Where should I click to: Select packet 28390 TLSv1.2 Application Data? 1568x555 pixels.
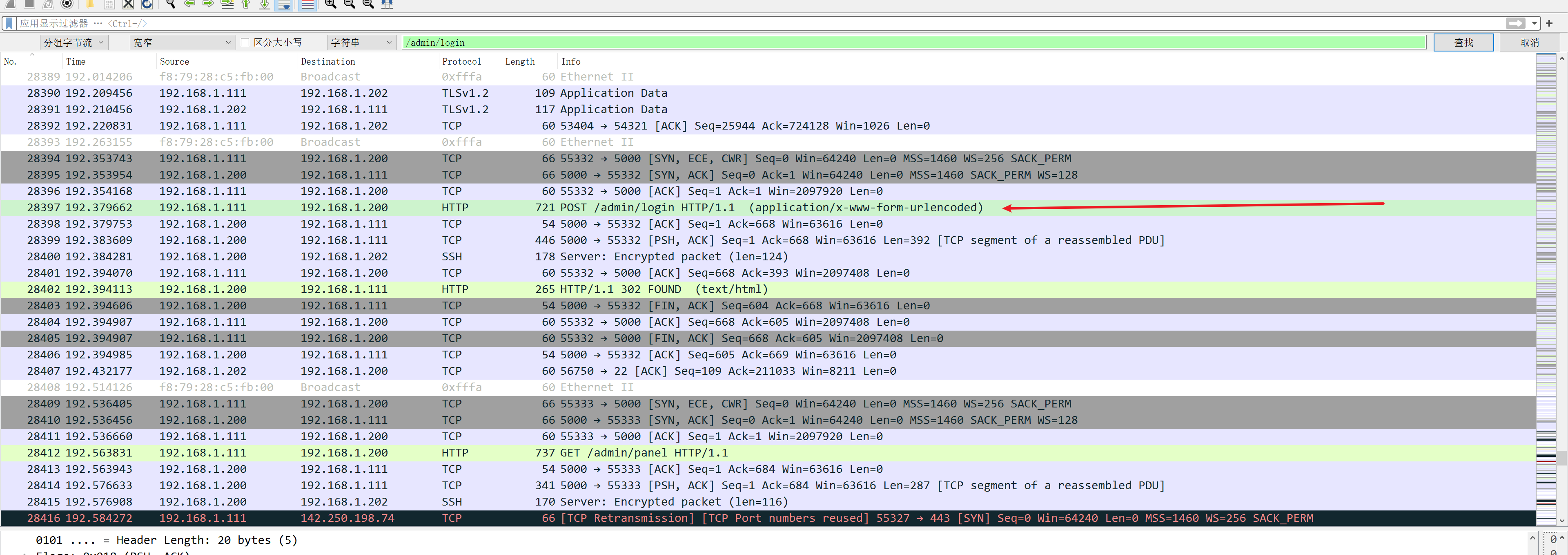(768, 93)
